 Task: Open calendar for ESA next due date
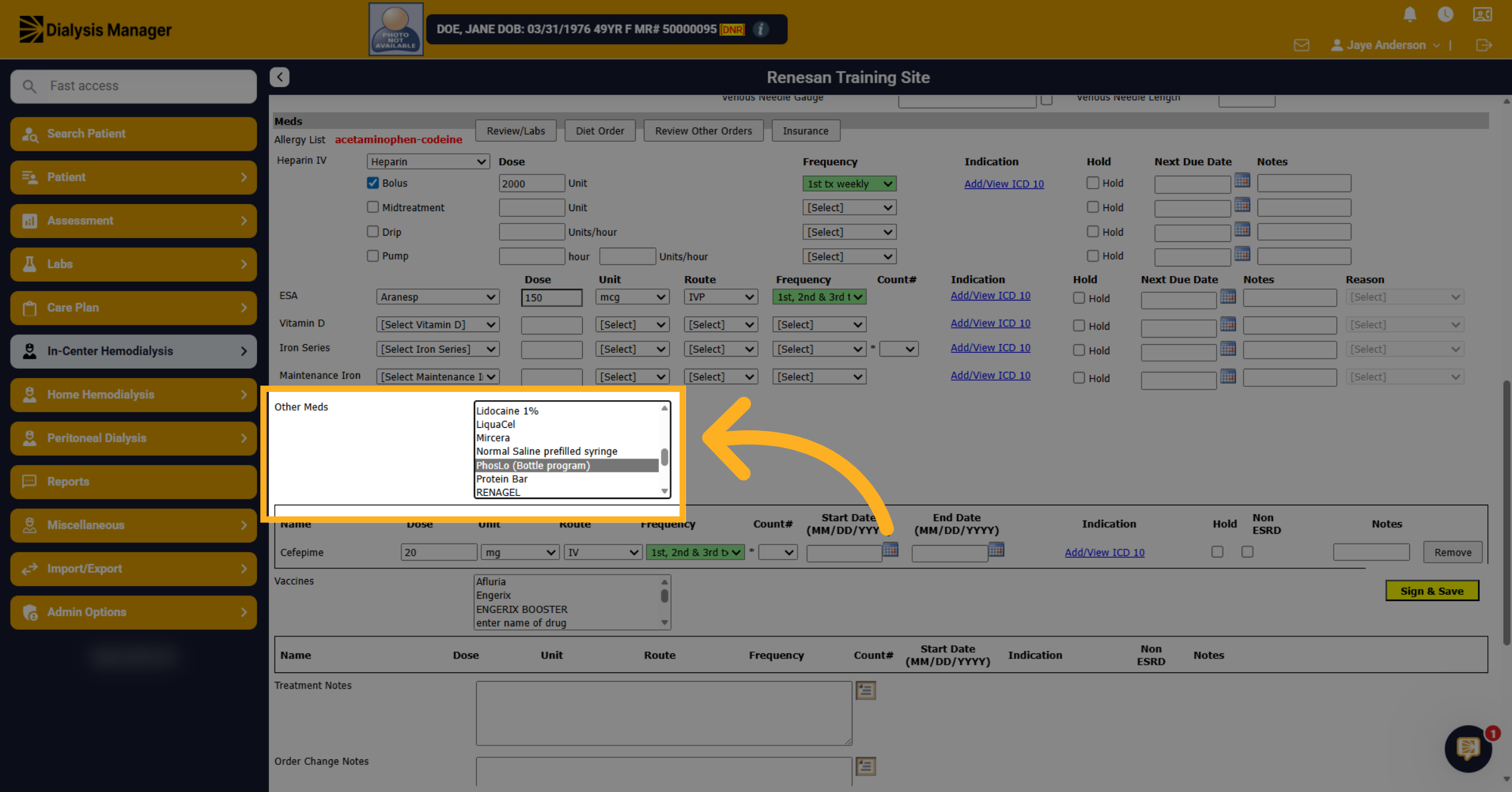(x=1228, y=296)
